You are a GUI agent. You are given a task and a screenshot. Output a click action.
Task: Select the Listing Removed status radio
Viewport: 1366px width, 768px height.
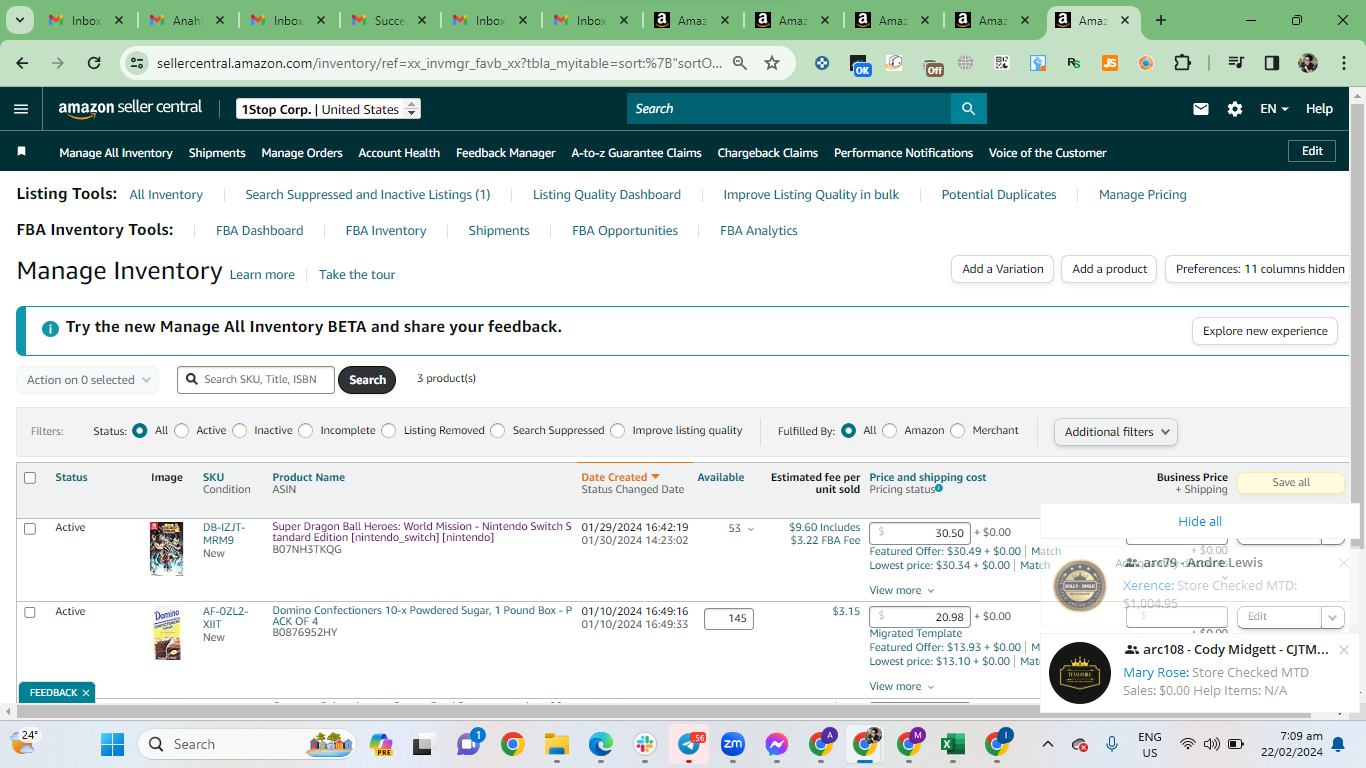tap(389, 431)
